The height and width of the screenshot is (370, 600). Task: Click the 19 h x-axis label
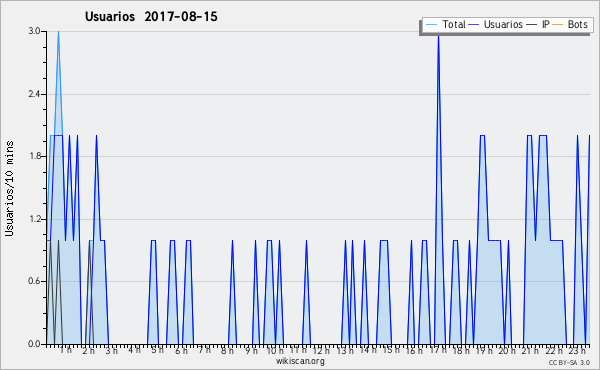tap(484, 350)
